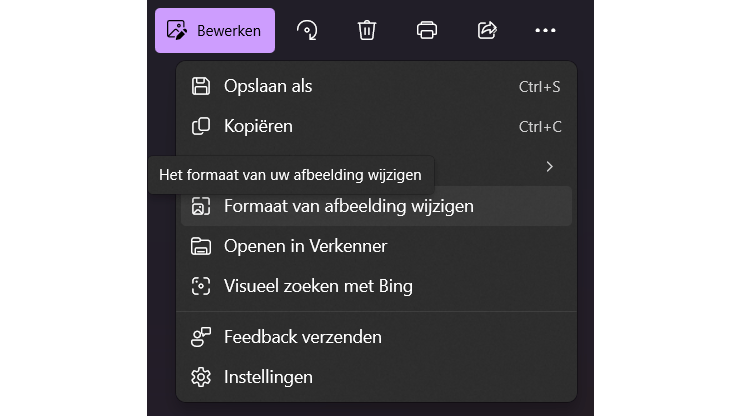Viewport: 740px width, 416px height.
Task: Select Formaat van afbeelding wijzigen
Action: [349, 206]
